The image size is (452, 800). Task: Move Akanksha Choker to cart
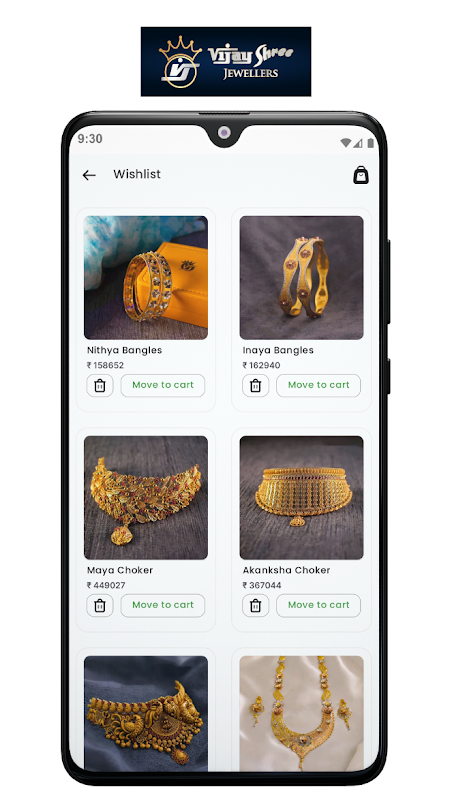point(318,606)
